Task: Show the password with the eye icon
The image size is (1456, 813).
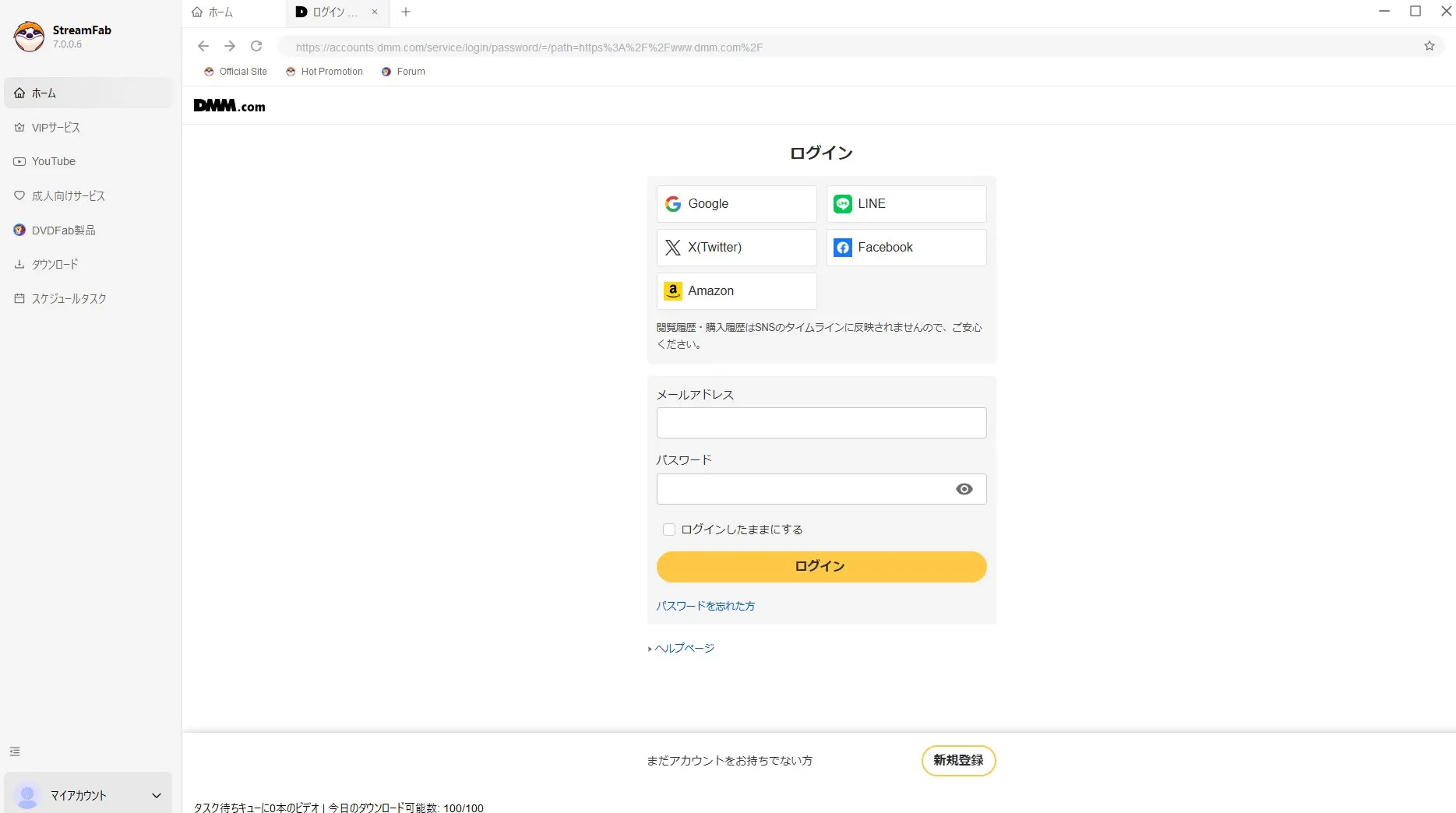Action: coord(964,489)
